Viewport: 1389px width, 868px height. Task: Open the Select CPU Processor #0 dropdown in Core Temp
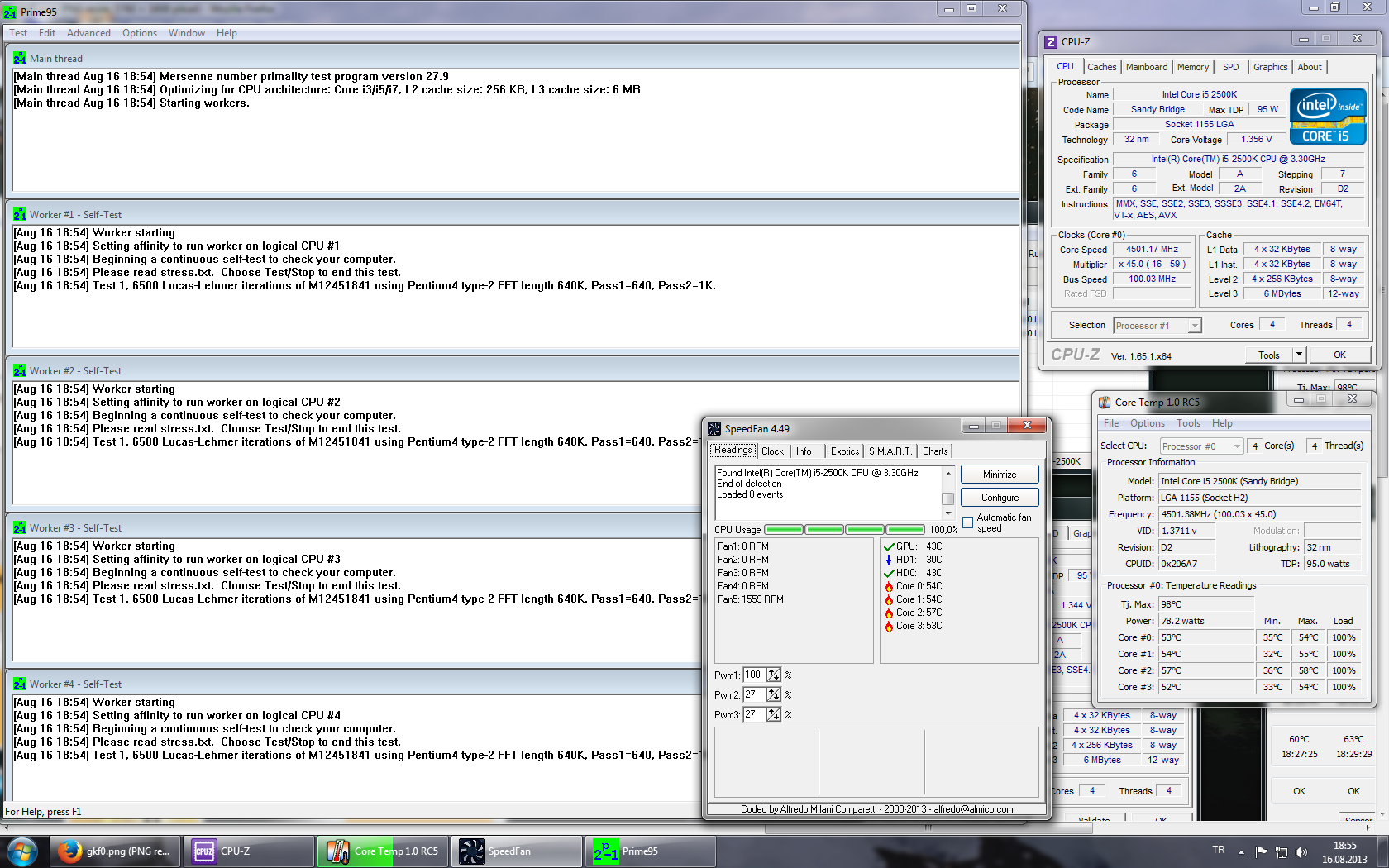click(x=1201, y=446)
